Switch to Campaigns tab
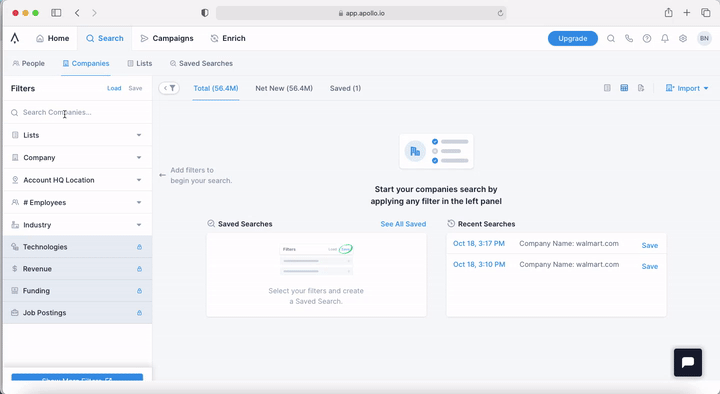 [167, 38]
